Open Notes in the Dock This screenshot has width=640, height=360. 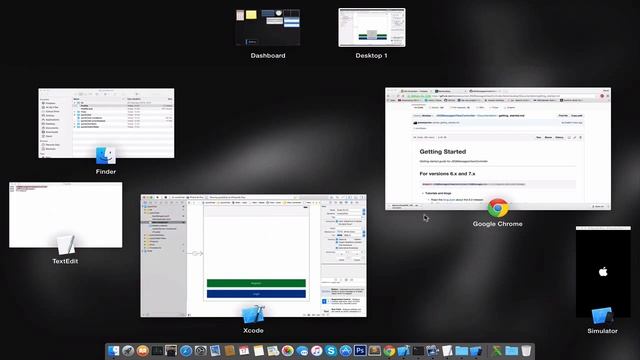point(259,351)
